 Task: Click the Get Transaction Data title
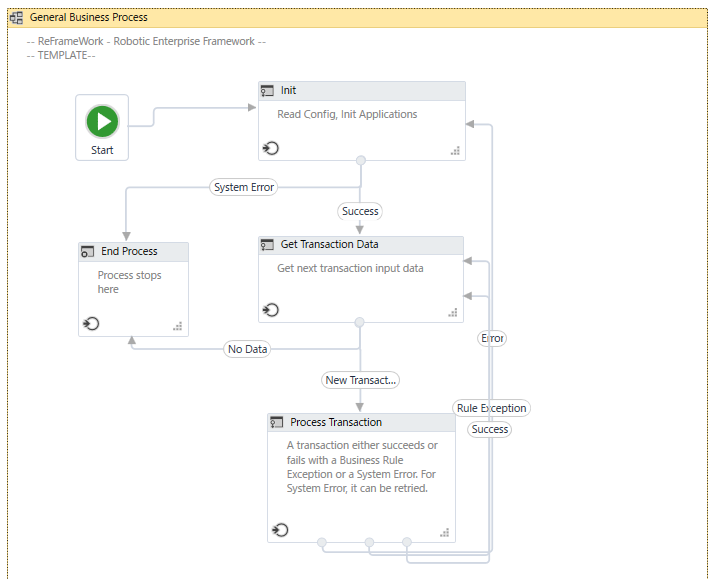[x=329, y=245]
